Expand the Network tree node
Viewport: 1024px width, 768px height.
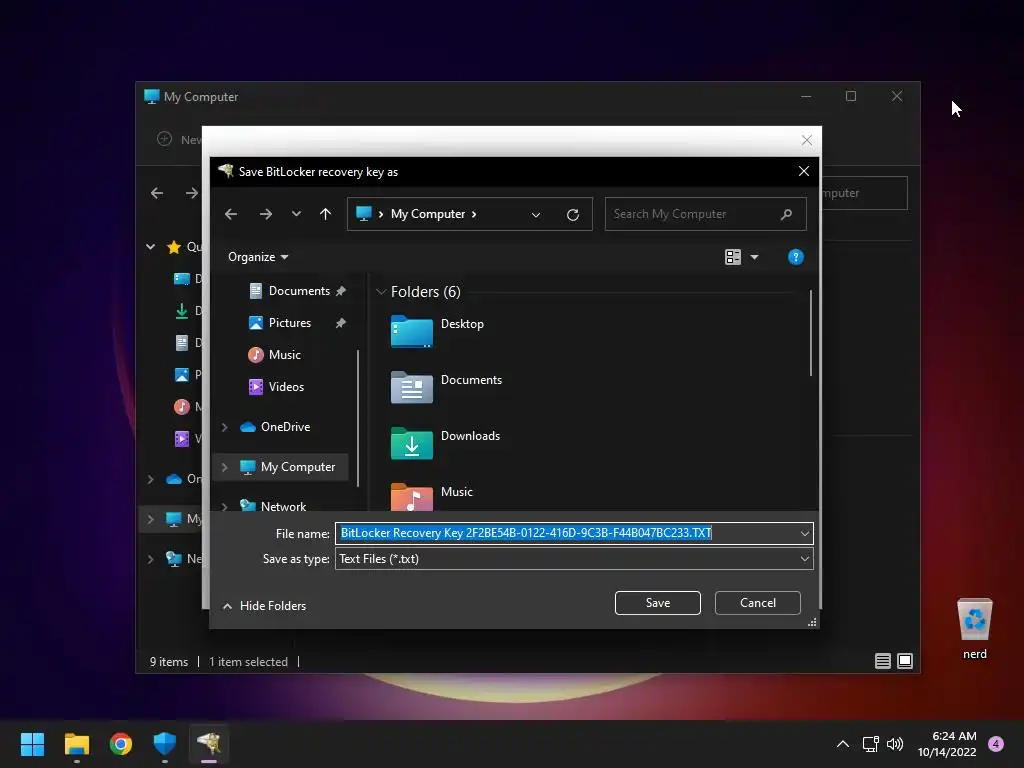pyautogui.click(x=225, y=506)
